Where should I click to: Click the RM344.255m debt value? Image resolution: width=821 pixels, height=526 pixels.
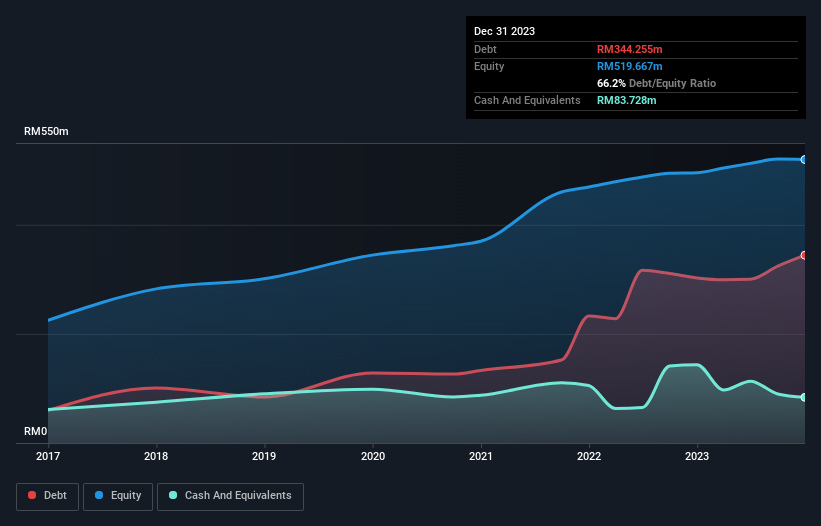click(x=629, y=49)
